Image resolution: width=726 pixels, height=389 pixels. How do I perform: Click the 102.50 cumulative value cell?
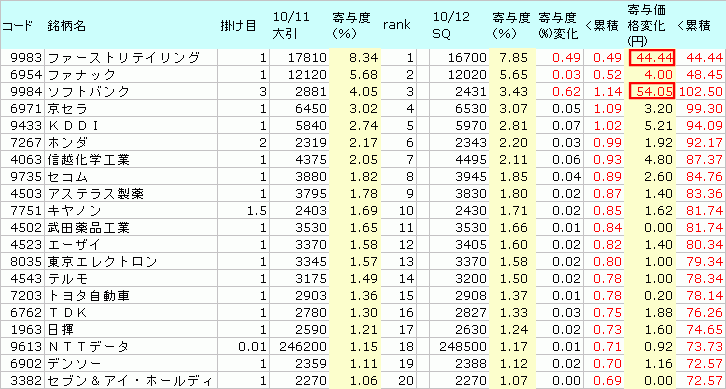pos(701,92)
